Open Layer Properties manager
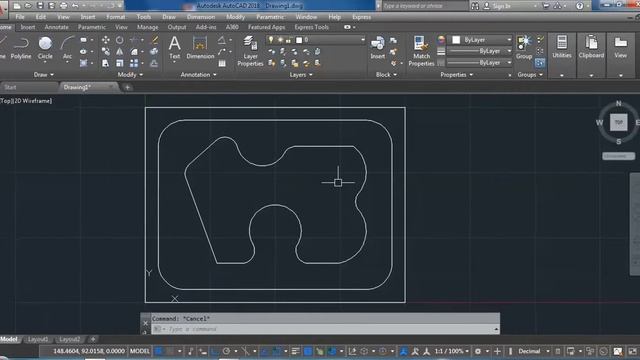This screenshot has height=360, width=640. [250, 51]
